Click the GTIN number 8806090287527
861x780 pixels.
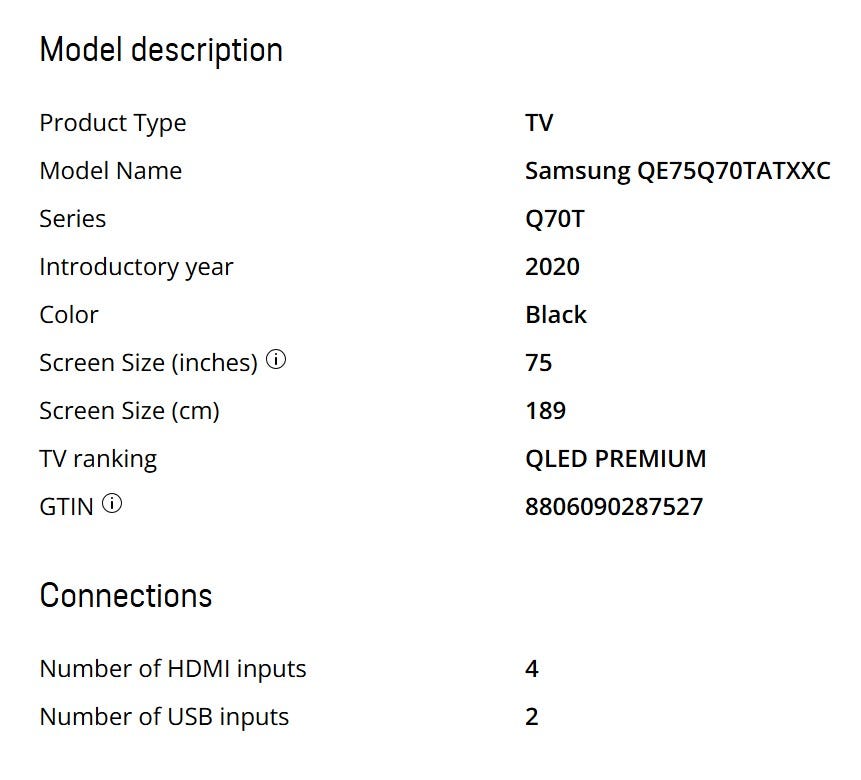[x=613, y=507]
